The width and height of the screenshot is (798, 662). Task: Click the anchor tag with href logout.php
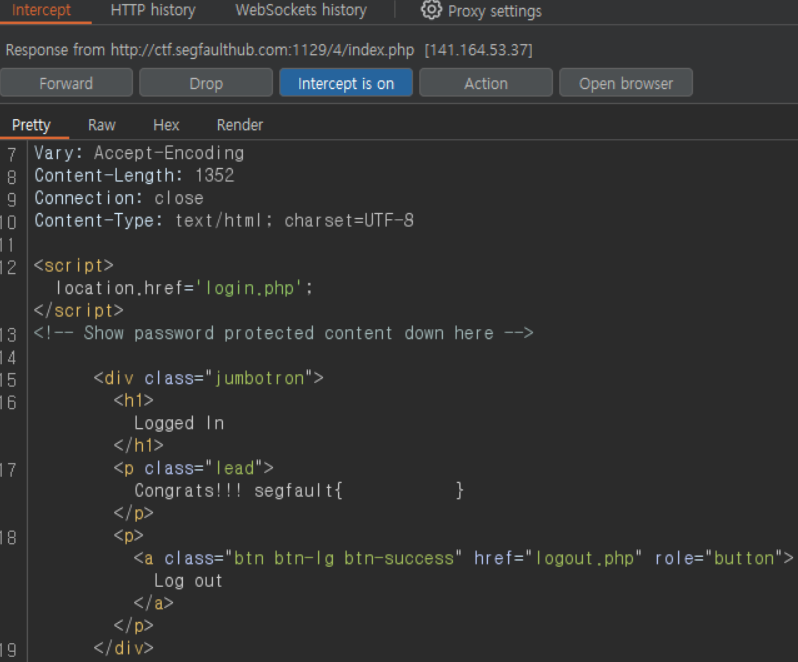point(463,558)
